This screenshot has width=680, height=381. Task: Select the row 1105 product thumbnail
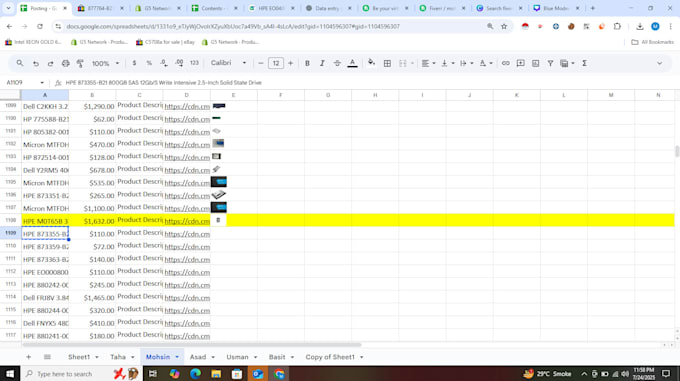click(x=219, y=182)
